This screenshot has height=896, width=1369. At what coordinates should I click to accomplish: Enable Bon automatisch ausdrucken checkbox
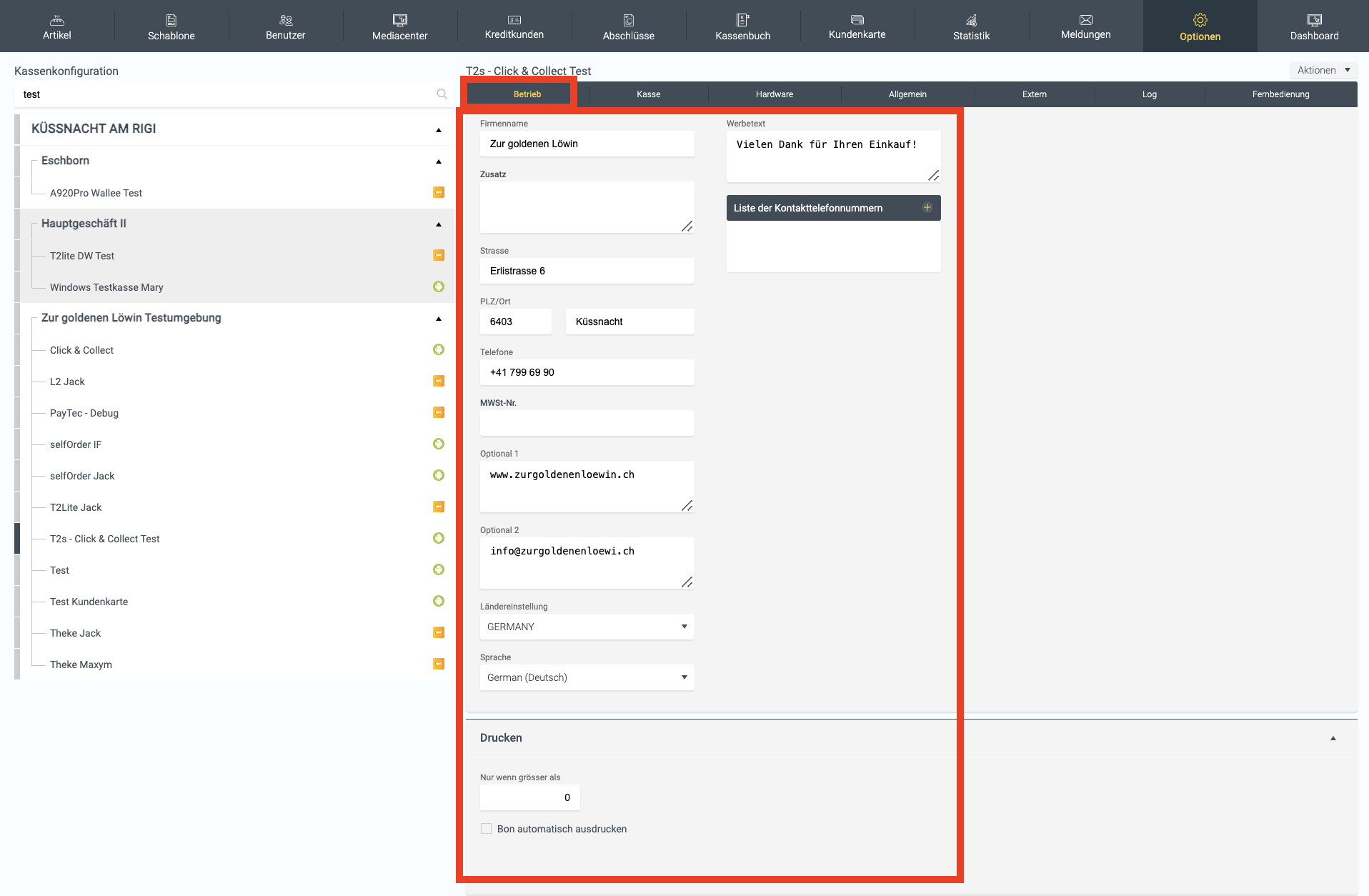pos(487,829)
